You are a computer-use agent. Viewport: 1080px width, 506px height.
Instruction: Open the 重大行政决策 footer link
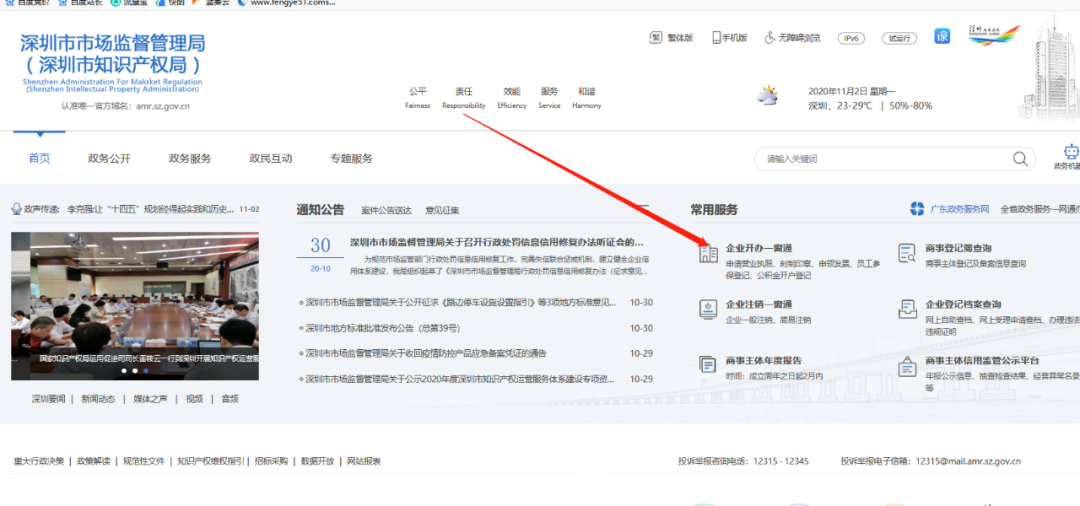(39, 461)
